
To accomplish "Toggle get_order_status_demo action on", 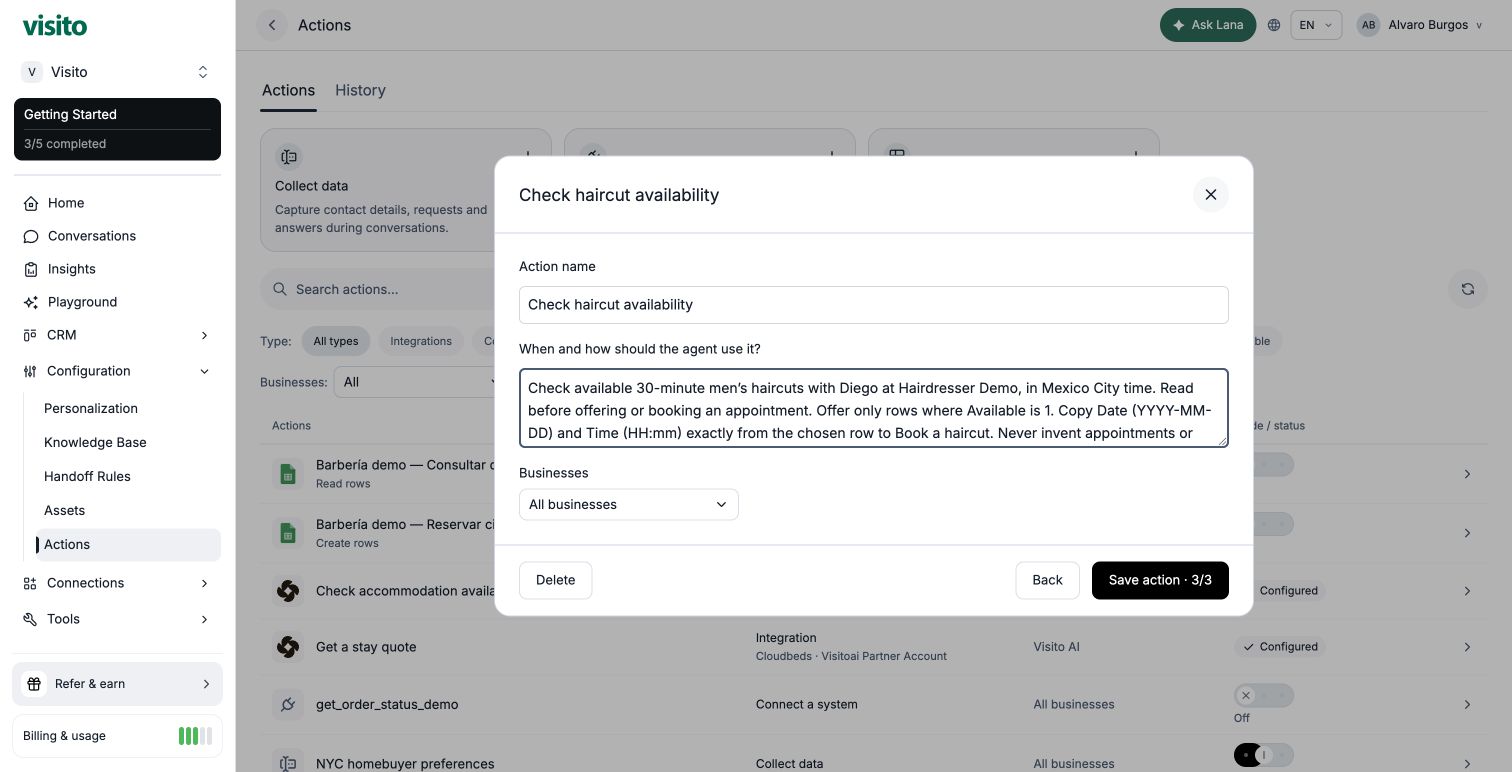I will pyautogui.click(x=1264, y=695).
